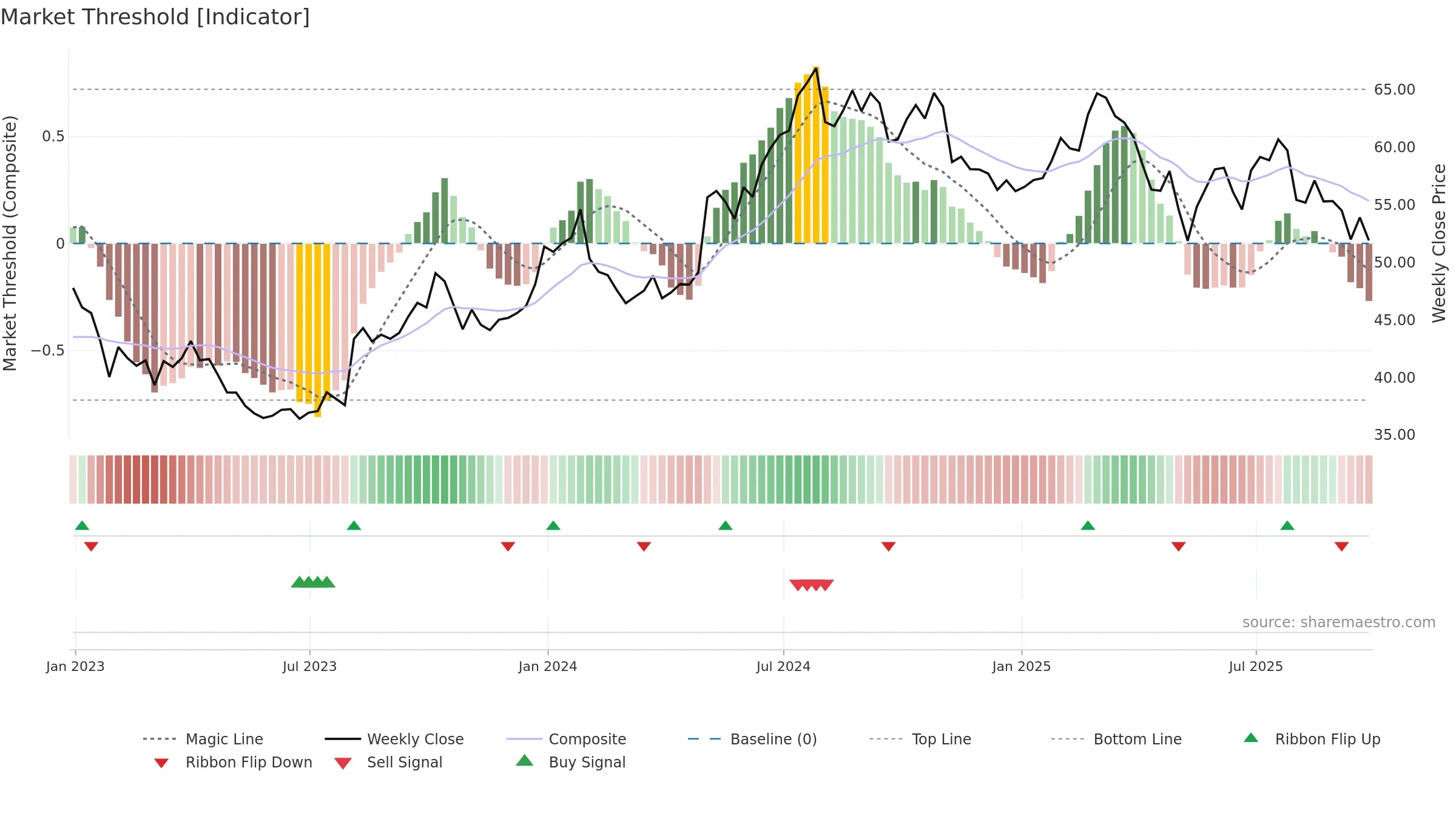Screen dimensions: 1456x819
Task: Click the red Ribbon Flip Down marker at Jan 2023
Action: (91, 547)
